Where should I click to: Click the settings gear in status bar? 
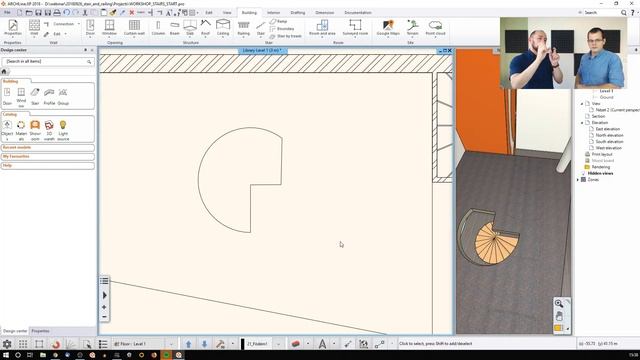click(7, 344)
